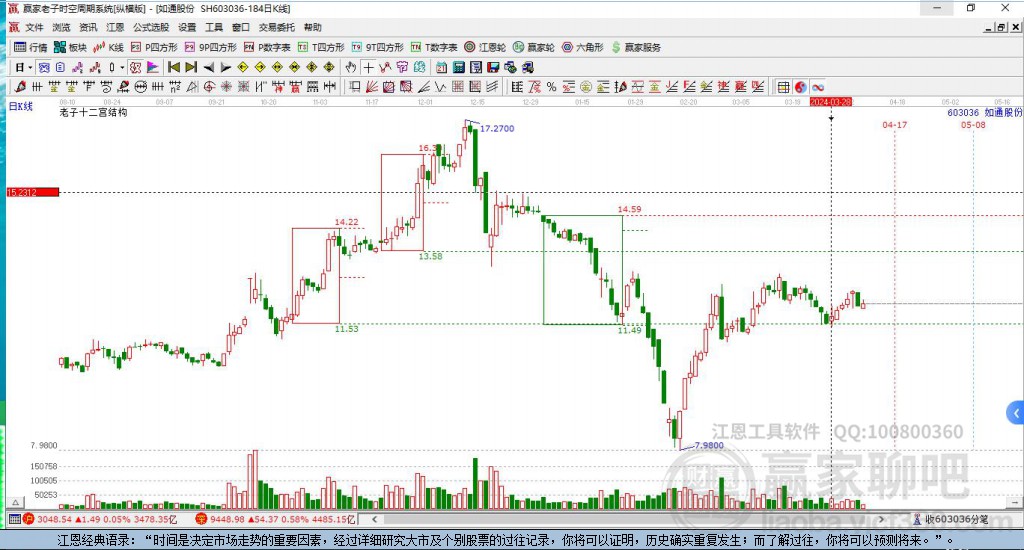Screen dimensions: 1024x550
Task: Select the red fan lines tool
Action: tap(372, 87)
